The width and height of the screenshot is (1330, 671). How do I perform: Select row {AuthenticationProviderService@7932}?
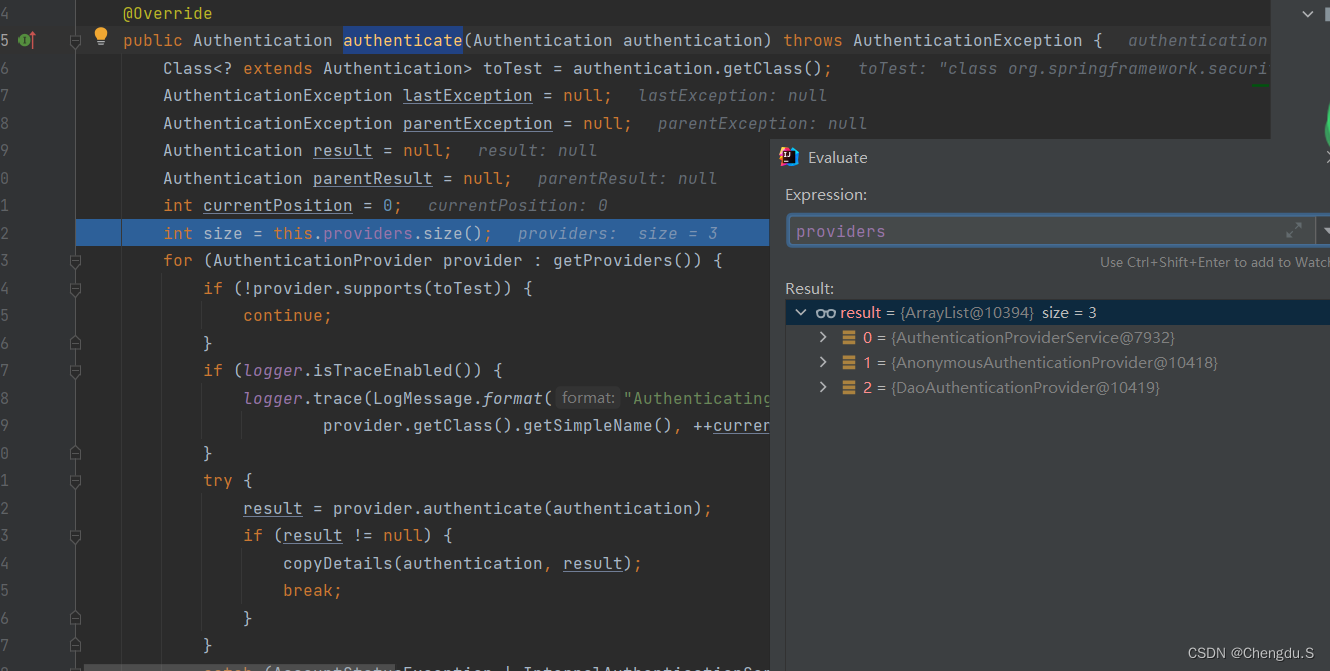(x=1058, y=338)
